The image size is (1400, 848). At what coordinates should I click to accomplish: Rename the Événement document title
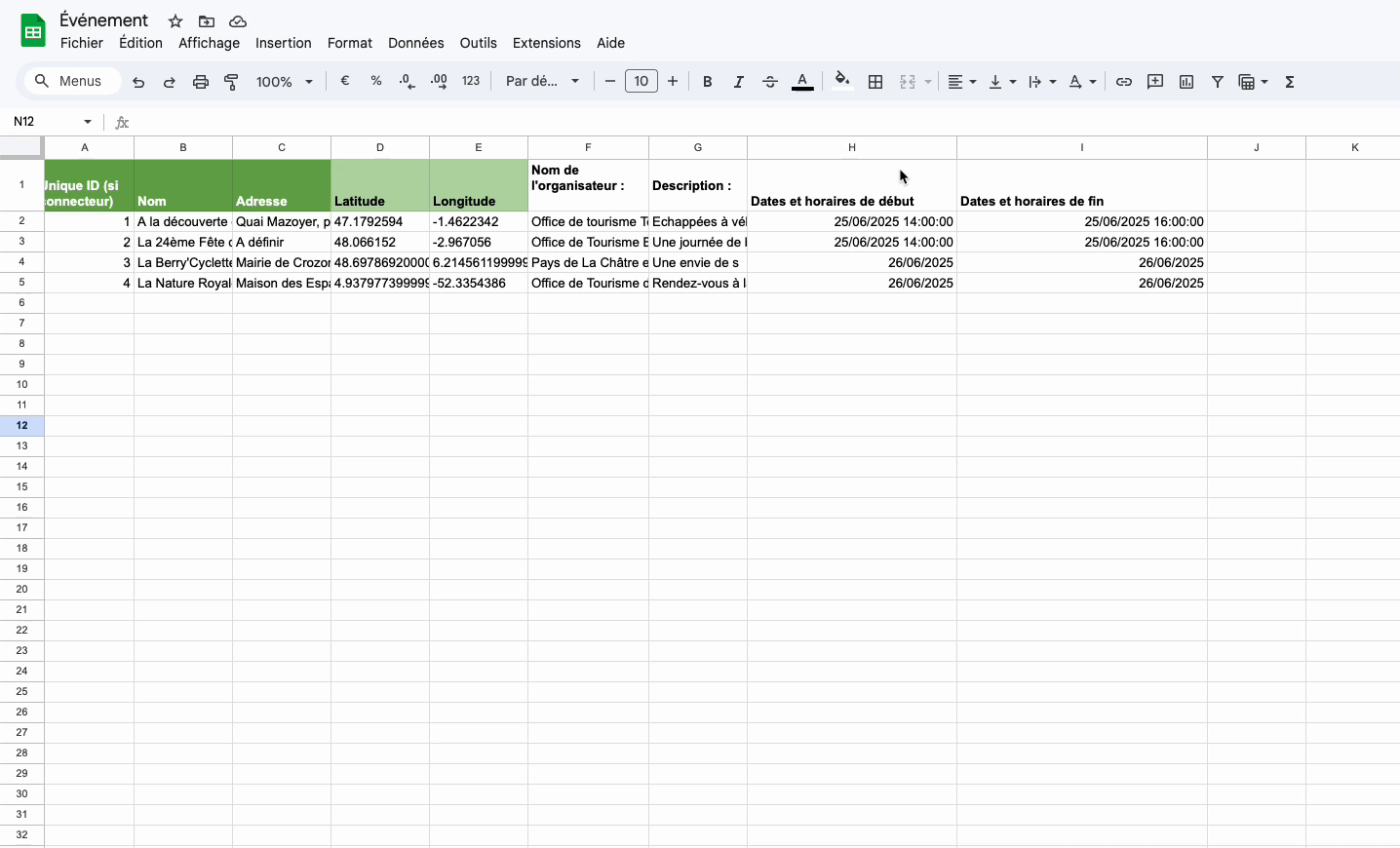click(103, 20)
